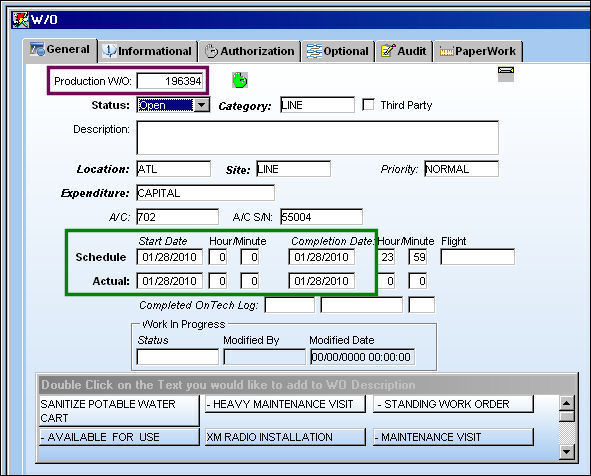This screenshot has width=591, height=476.
Task: Click the Expenditure field showing CAPITAL
Action: point(205,193)
